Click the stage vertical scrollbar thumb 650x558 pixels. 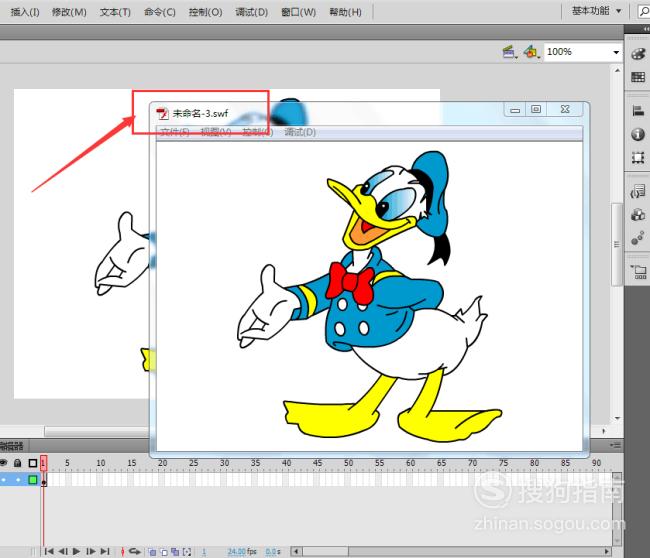pyautogui.click(x=617, y=244)
